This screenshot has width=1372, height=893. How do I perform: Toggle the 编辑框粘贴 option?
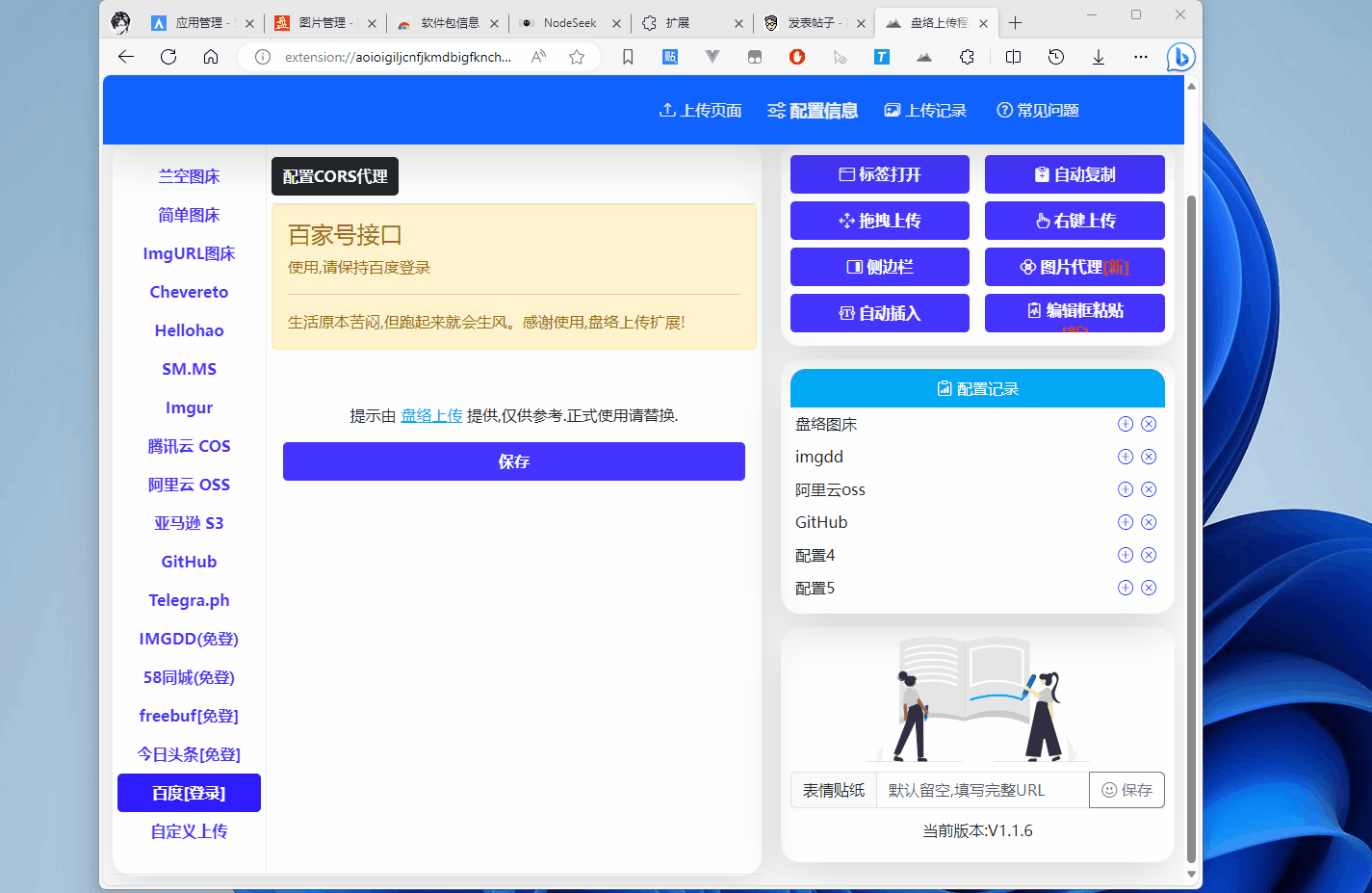coord(1074,313)
